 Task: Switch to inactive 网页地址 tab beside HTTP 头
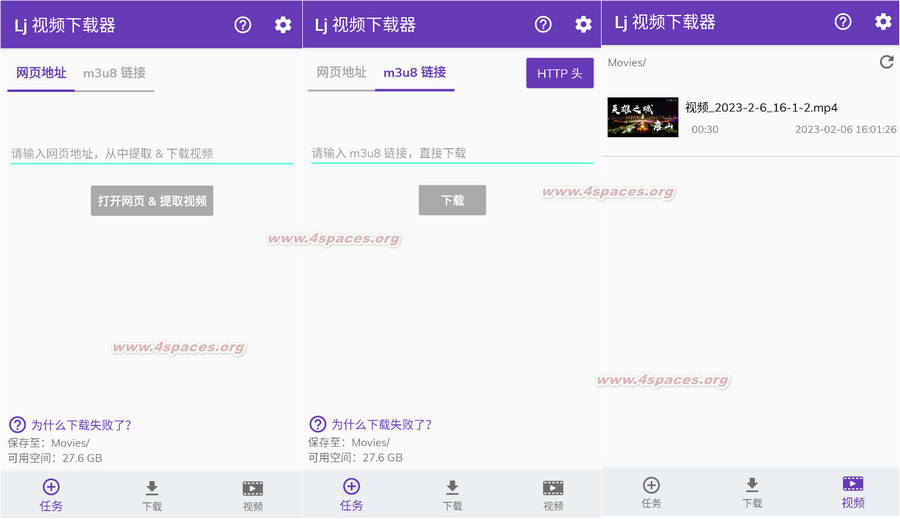click(x=341, y=73)
